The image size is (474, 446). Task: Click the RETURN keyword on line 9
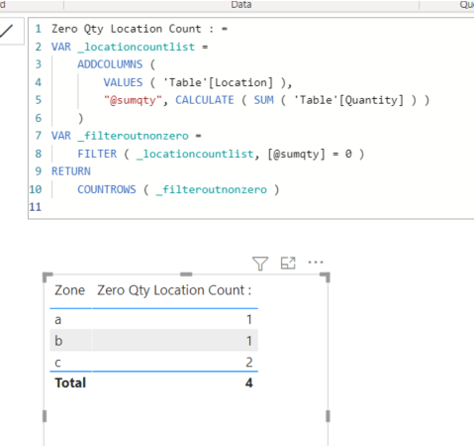pyautogui.click(x=71, y=171)
